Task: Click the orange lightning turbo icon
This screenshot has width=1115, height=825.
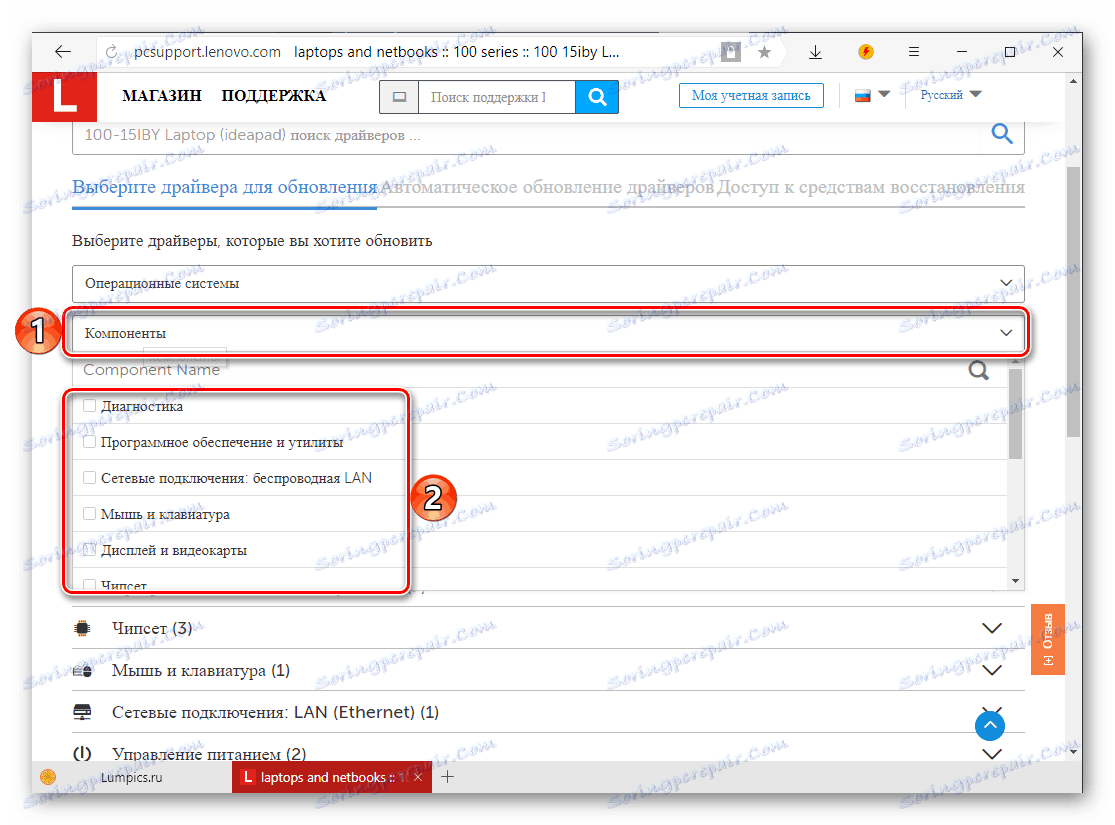Action: coord(865,52)
